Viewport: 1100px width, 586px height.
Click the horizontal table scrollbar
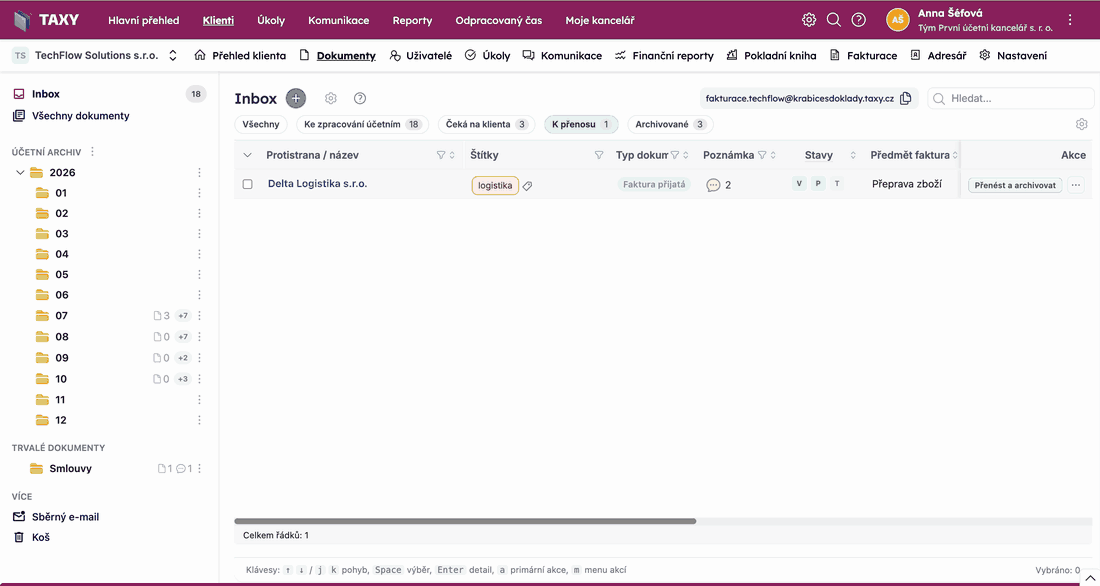(465, 521)
